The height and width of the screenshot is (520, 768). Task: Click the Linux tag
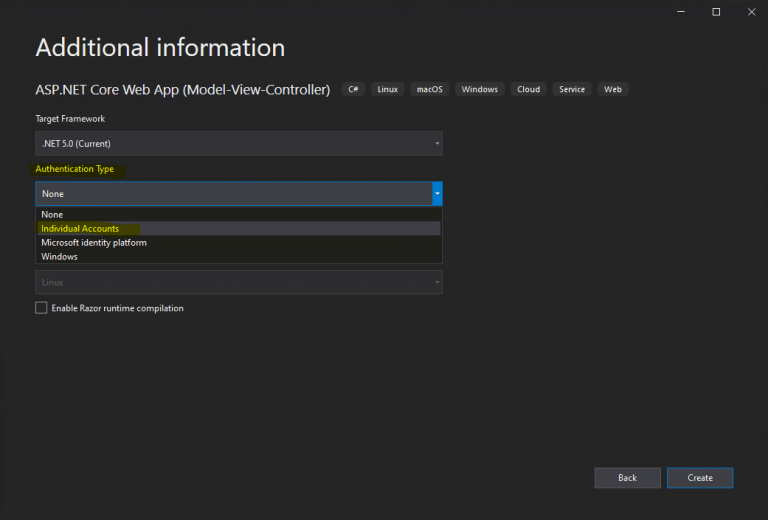click(x=387, y=89)
